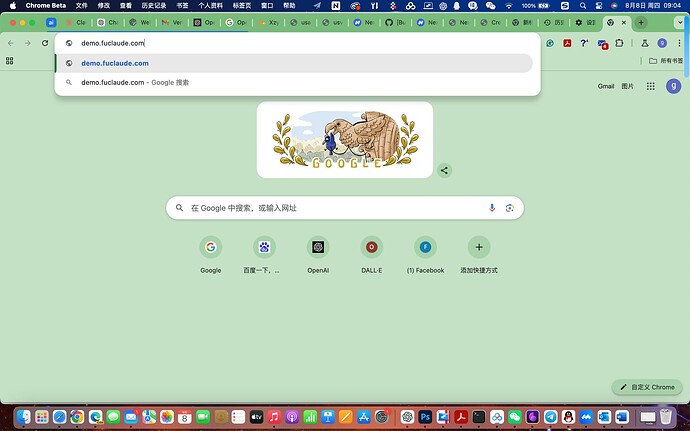This screenshot has width=690, height=431.
Task: Open the Chrome three-dot menu
Action: click(679, 43)
